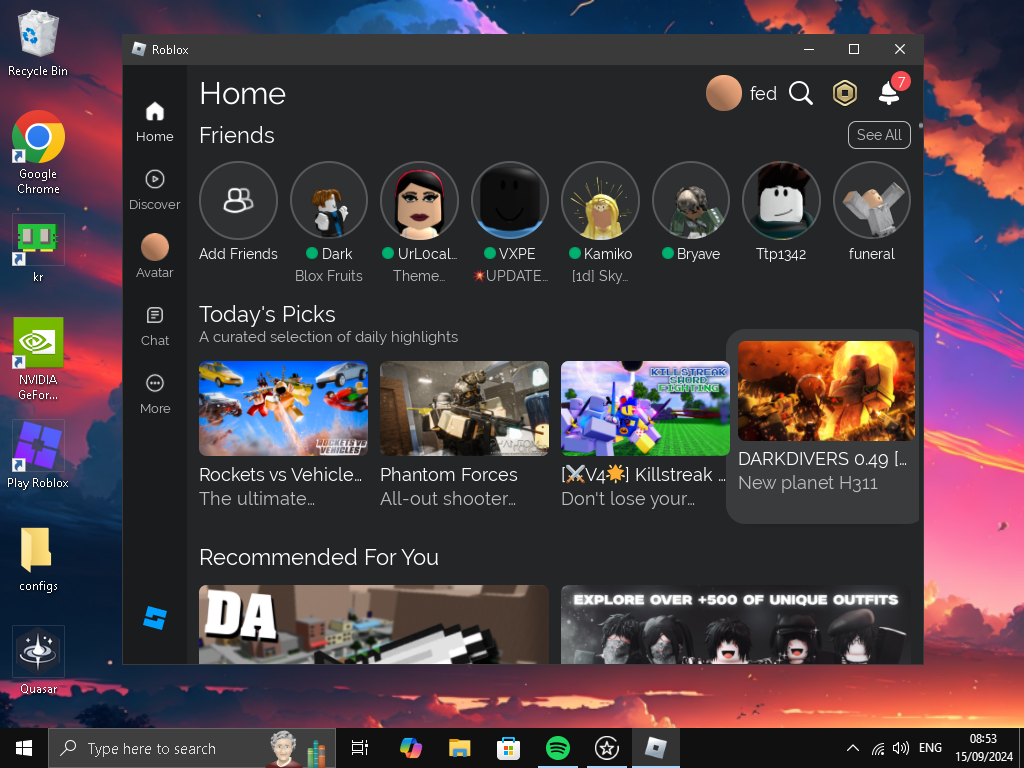The width and height of the screenshot is (1024, 768).
Task: Select Play Roblox desktop shortcut
Action: click(38, 455)
